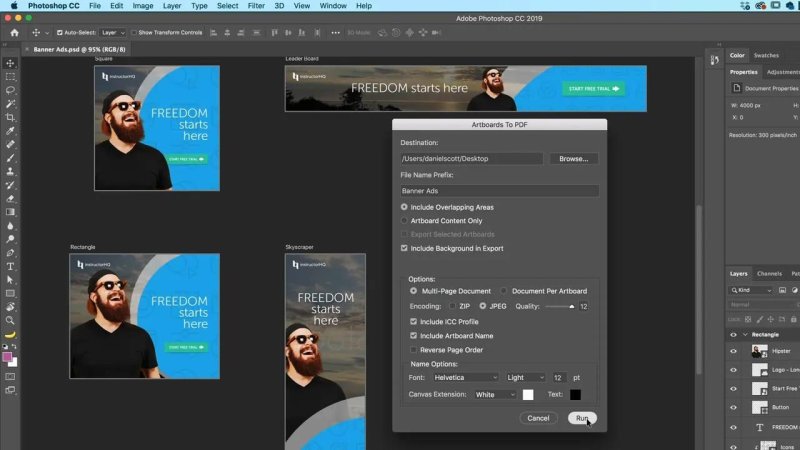Screen dimensions: 800x450
Task: Collapse the Rectangle artboard group
Action: (745, 335)
